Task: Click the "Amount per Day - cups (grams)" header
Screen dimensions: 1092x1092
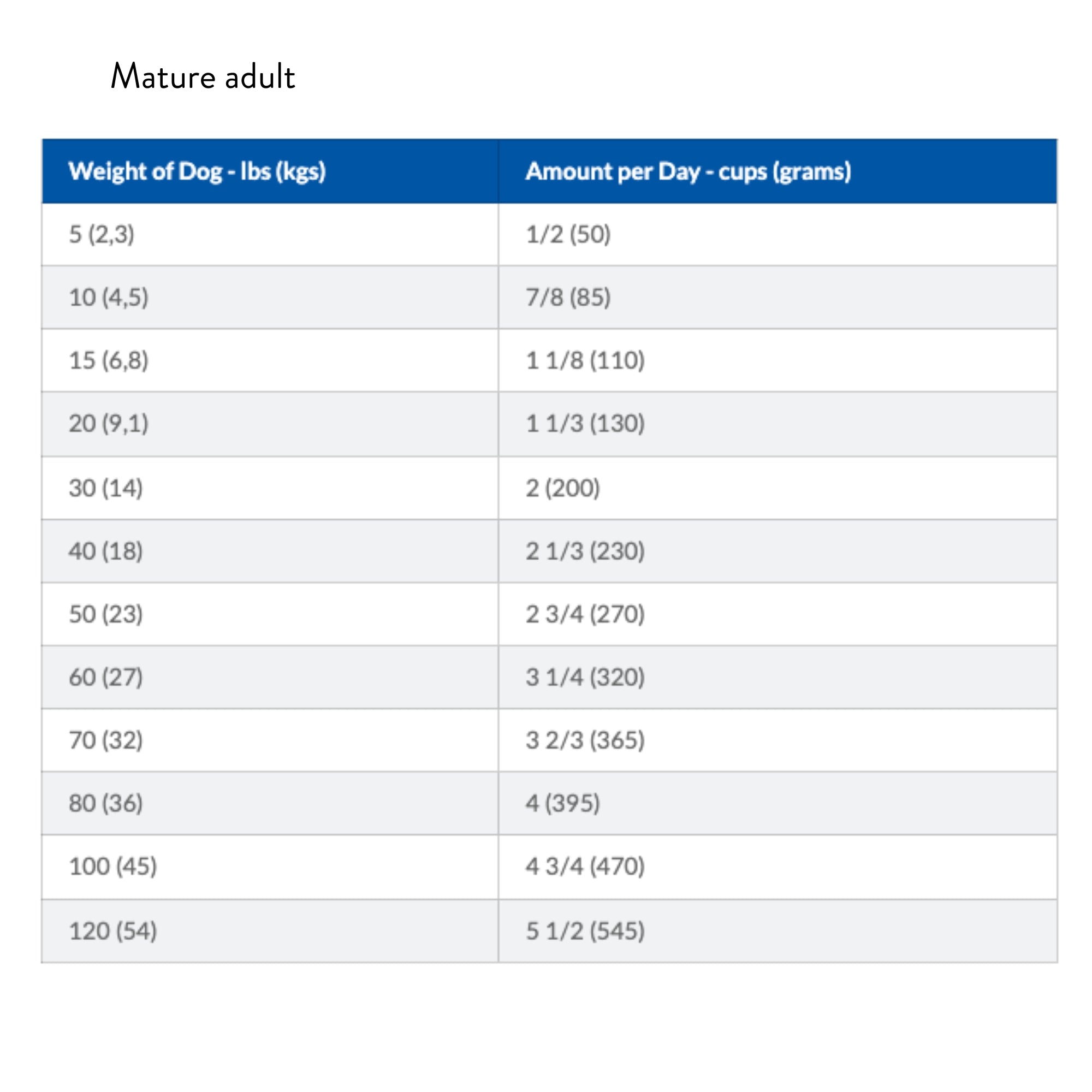Action: pyautogui.click(x=688, y=171)
